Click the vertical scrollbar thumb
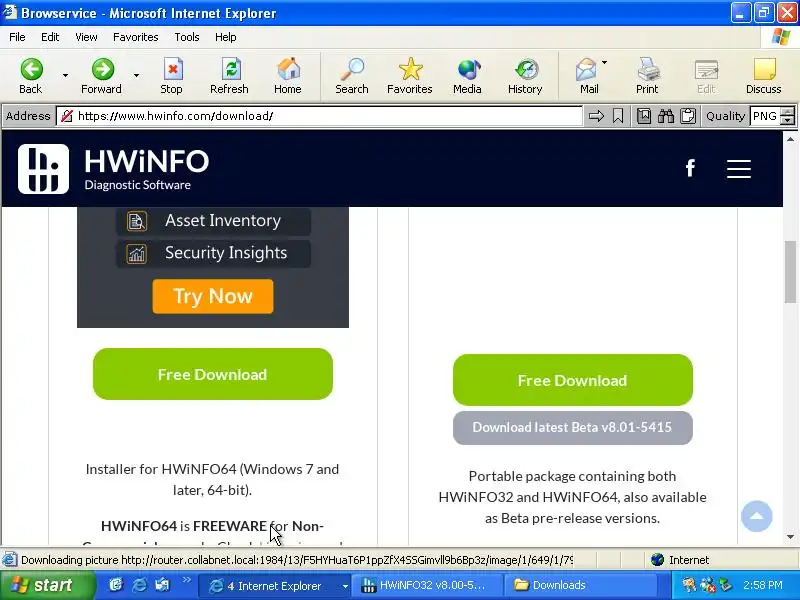This screenshot has height=600, width=800. 790,271
